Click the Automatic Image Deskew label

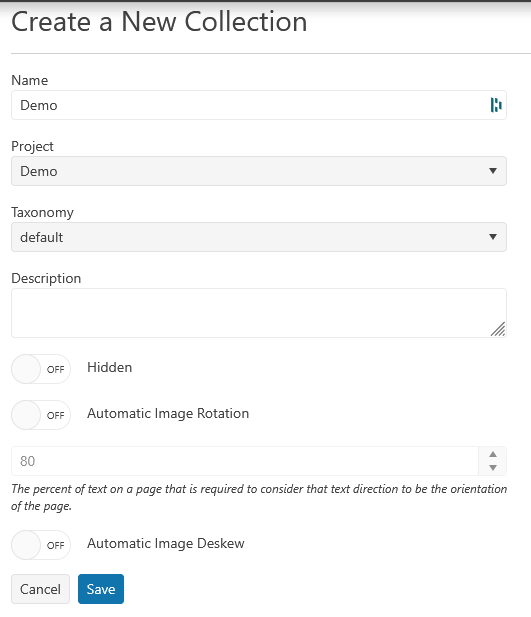point(166,543)
